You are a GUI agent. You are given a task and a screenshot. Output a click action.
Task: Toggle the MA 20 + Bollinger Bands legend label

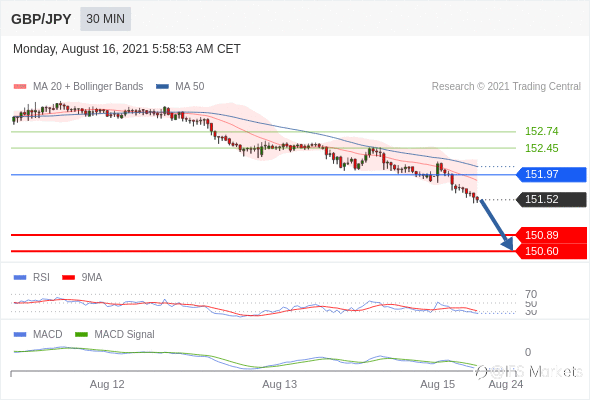pos(88,87)
